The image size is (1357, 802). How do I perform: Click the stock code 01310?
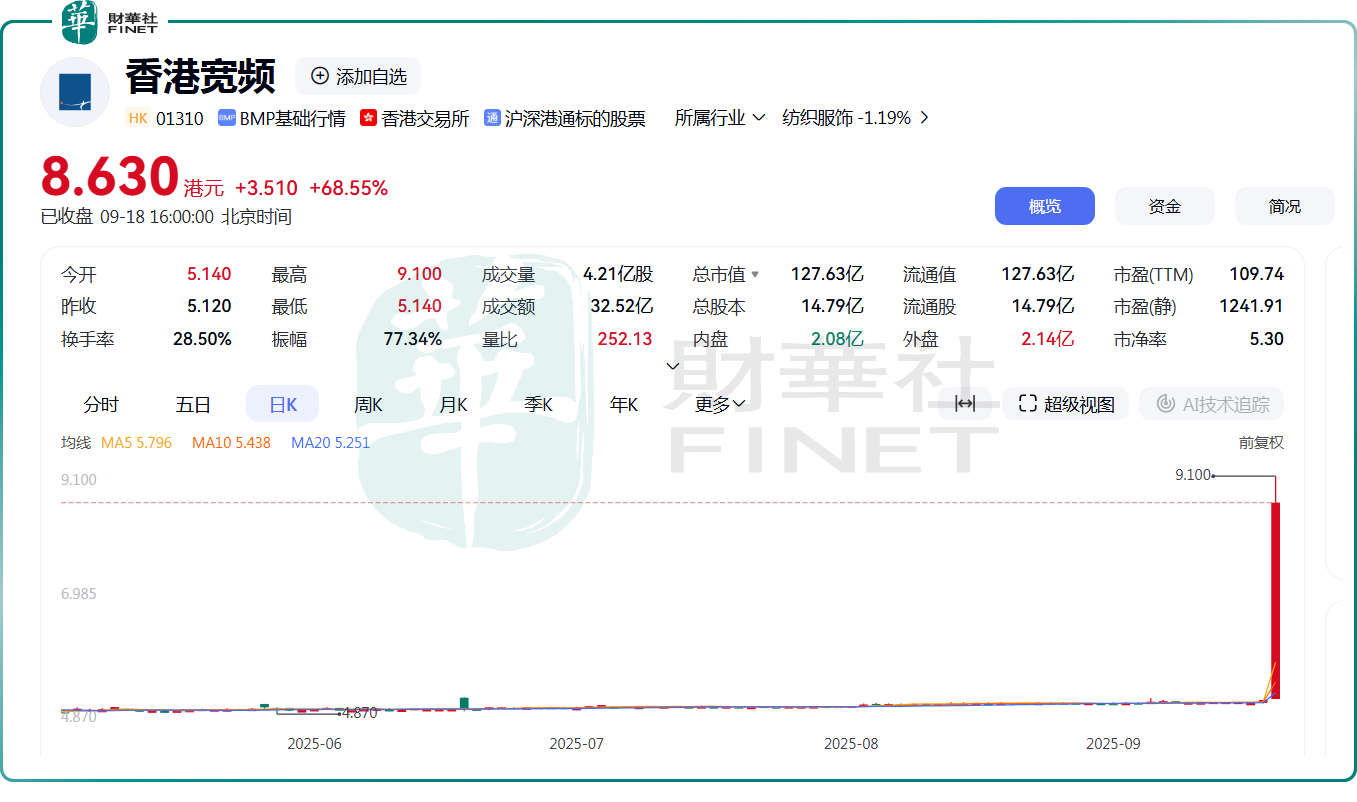pos(180,118)
